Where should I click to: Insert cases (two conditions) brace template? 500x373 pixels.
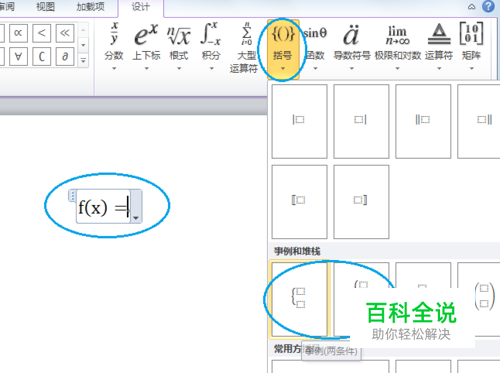pyautogui.click(x=299, y=299)
